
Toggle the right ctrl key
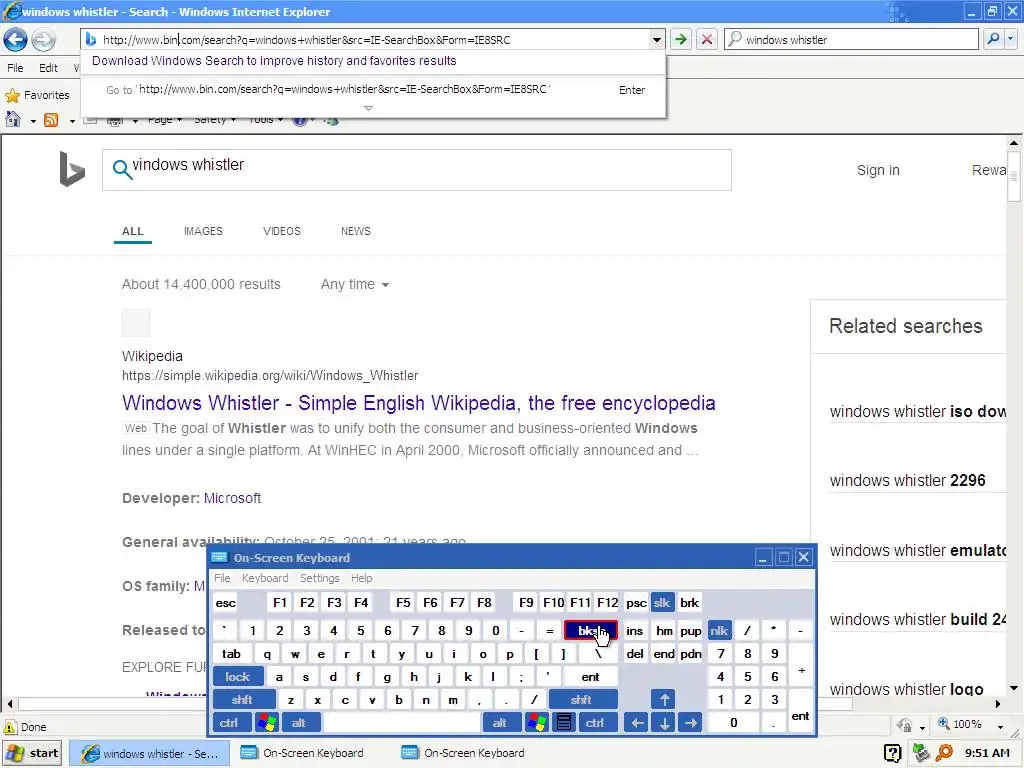click(x=596, y=723)
